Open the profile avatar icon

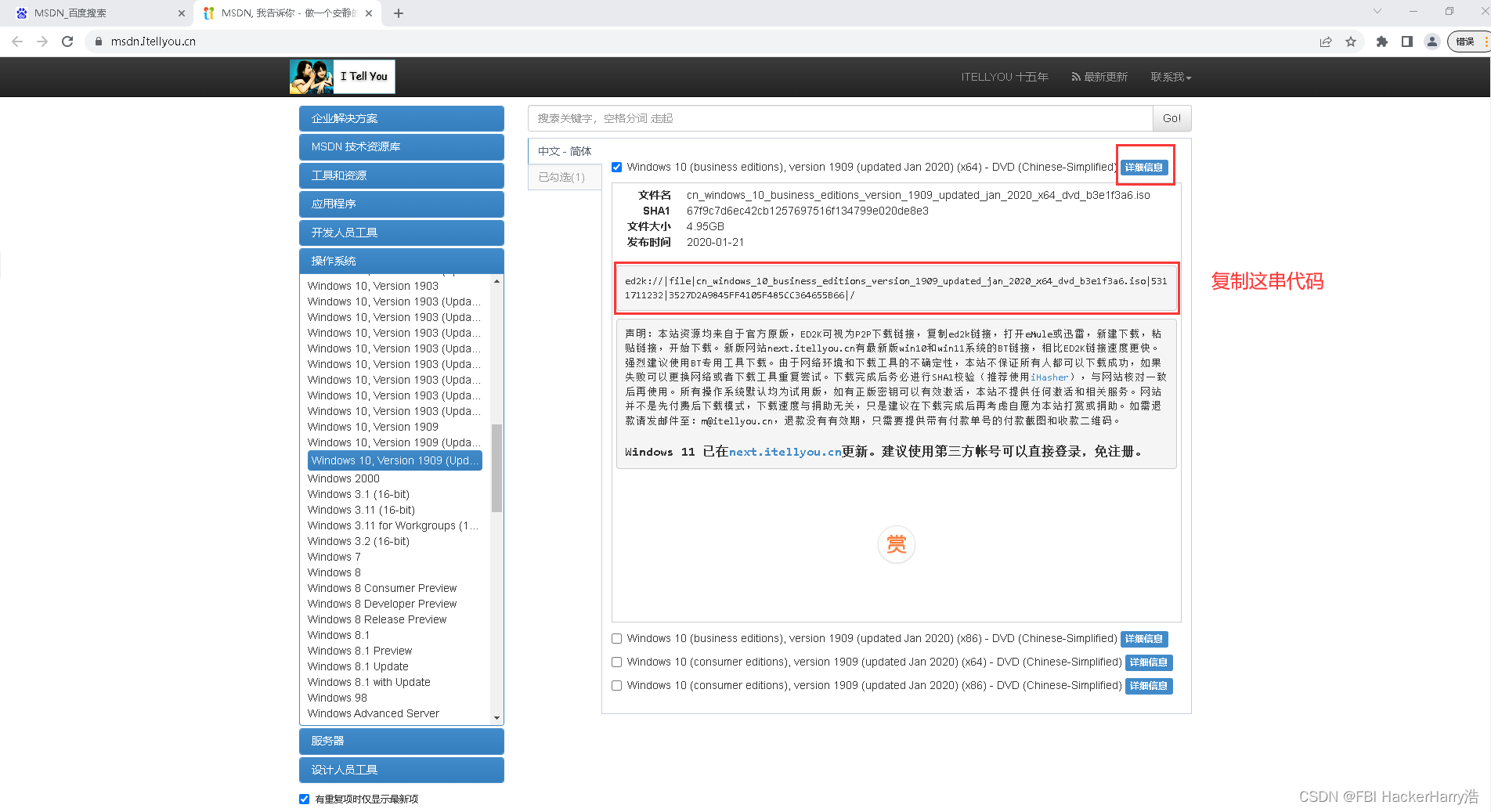1432,42
